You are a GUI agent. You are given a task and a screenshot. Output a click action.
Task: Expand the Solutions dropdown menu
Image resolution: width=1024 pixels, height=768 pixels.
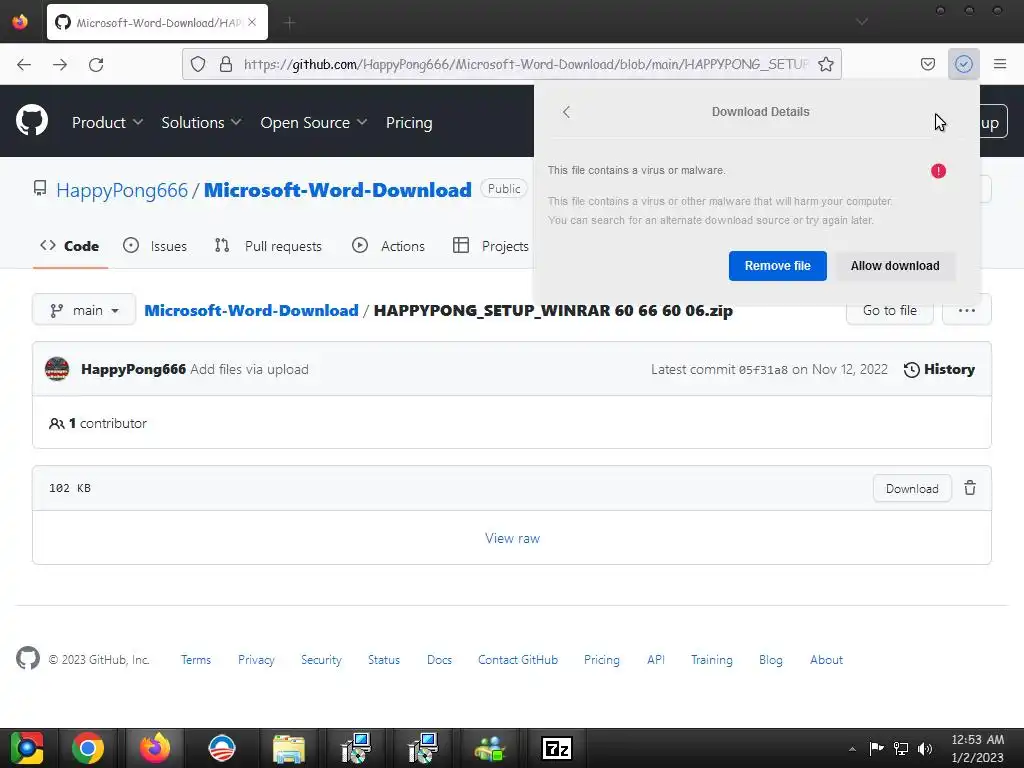pos(201,122)
